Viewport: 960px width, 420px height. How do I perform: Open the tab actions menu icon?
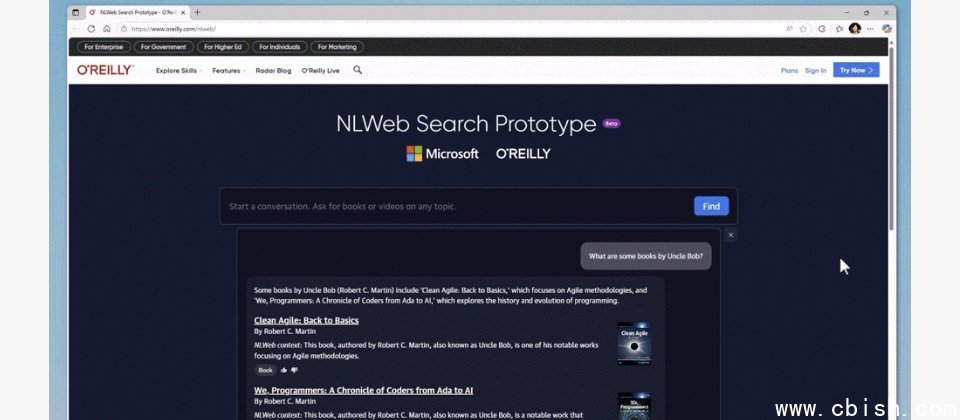coord(76,12)
